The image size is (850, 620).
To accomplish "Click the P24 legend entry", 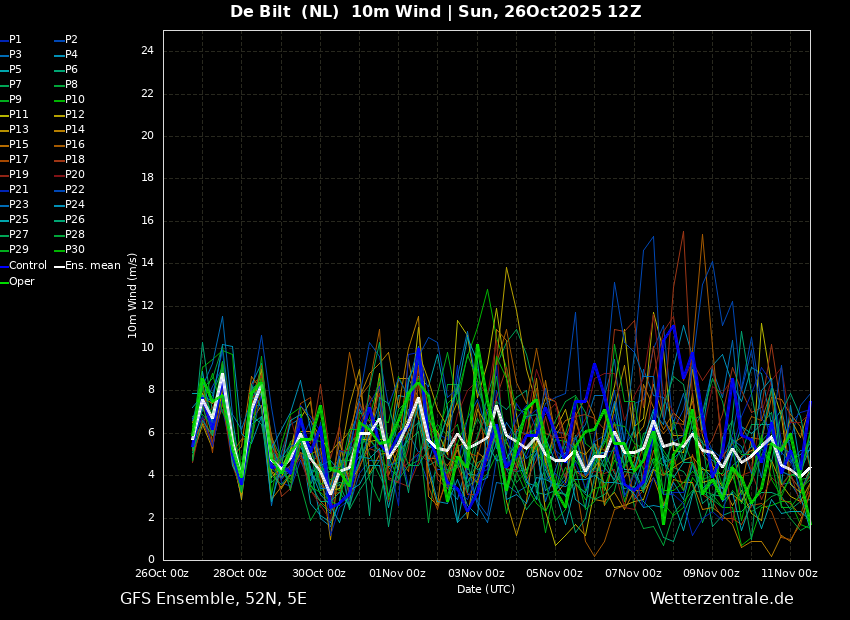I will click(x=69, y=204).
